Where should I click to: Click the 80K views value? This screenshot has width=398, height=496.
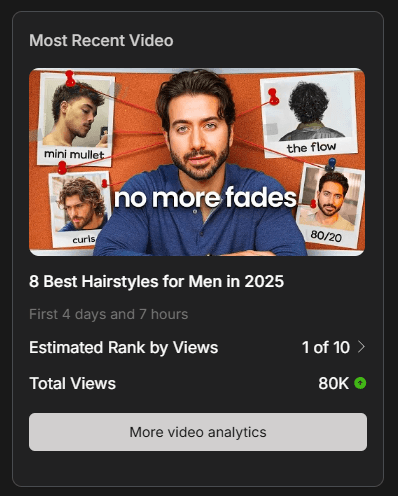pyautogui.click(x=333, y=383)
